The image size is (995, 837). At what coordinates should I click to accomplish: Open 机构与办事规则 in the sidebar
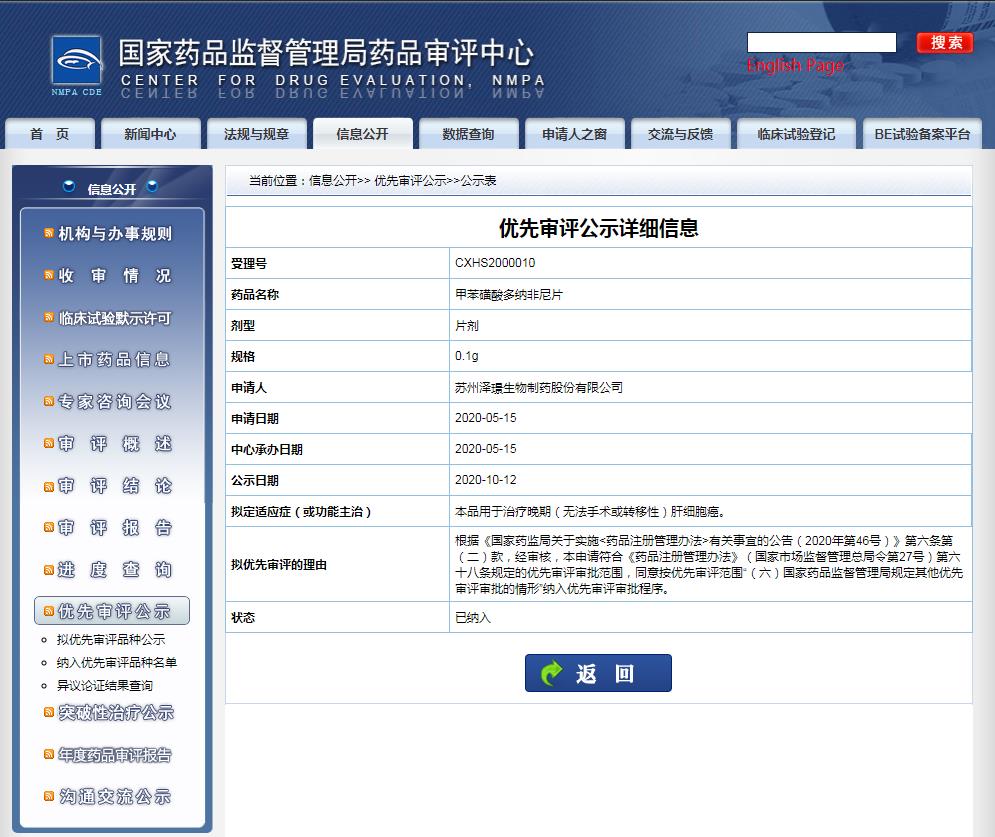click(x=115, y=234)
